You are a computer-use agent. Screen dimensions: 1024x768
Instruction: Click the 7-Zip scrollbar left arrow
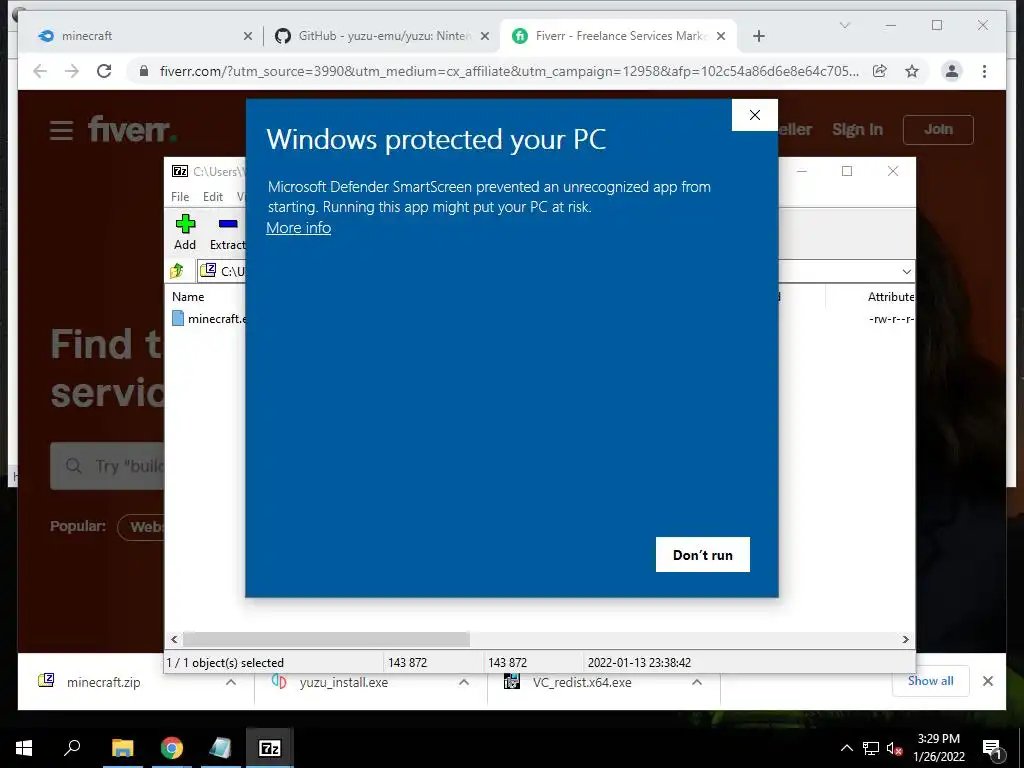coord(174,639)
